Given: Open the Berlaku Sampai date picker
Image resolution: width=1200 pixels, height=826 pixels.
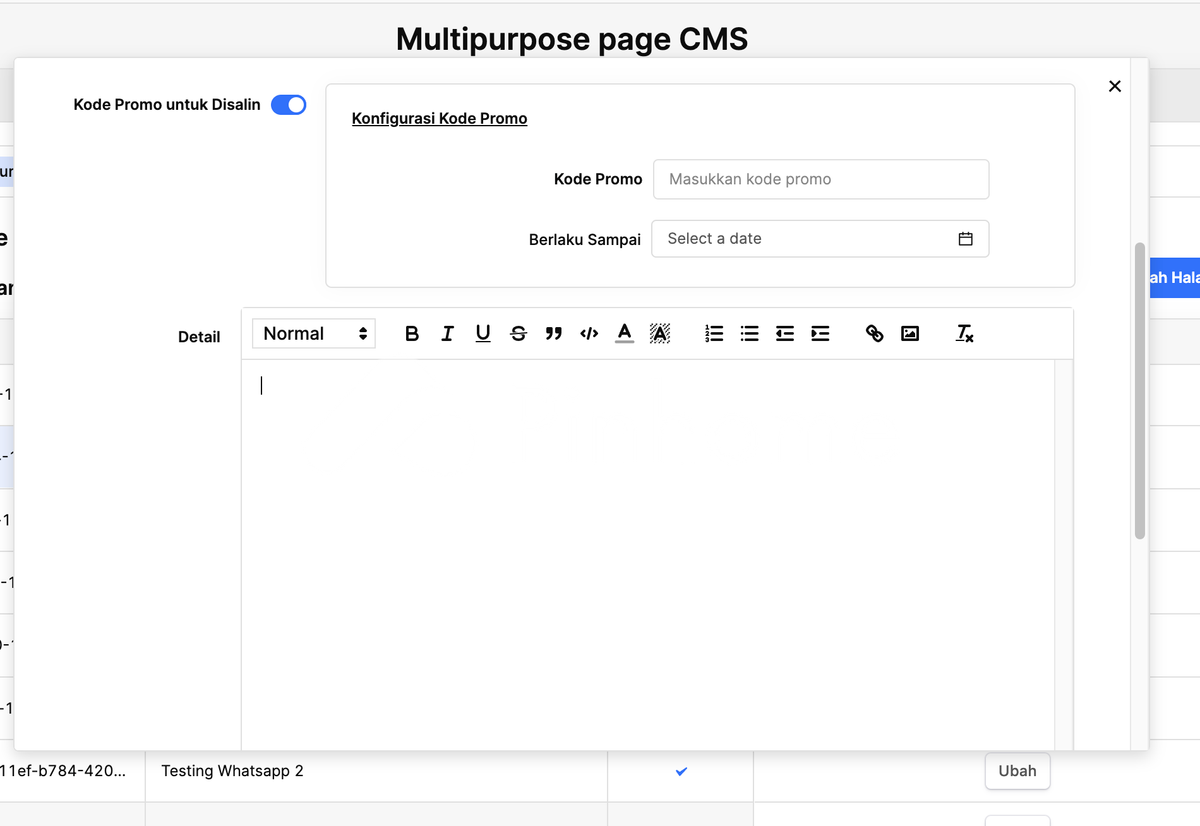Looking at the screenshot, I should click(800, 239).
